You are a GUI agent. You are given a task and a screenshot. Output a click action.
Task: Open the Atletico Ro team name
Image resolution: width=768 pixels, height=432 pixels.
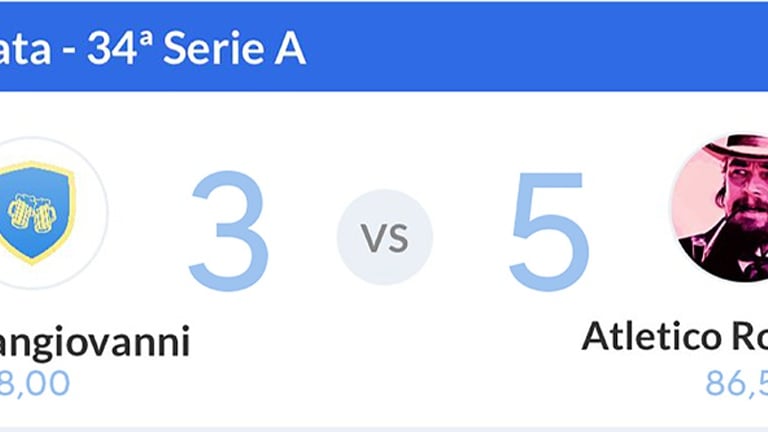674,337
